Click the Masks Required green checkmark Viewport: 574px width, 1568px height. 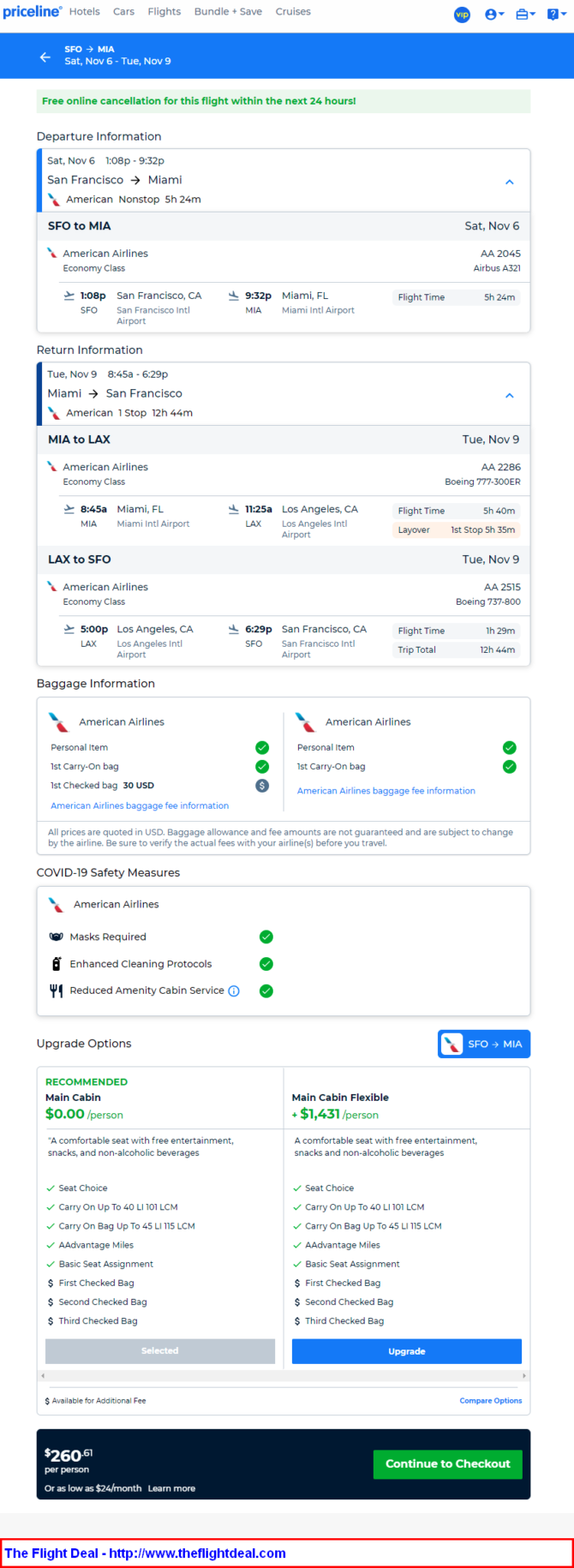click(266, 937)
